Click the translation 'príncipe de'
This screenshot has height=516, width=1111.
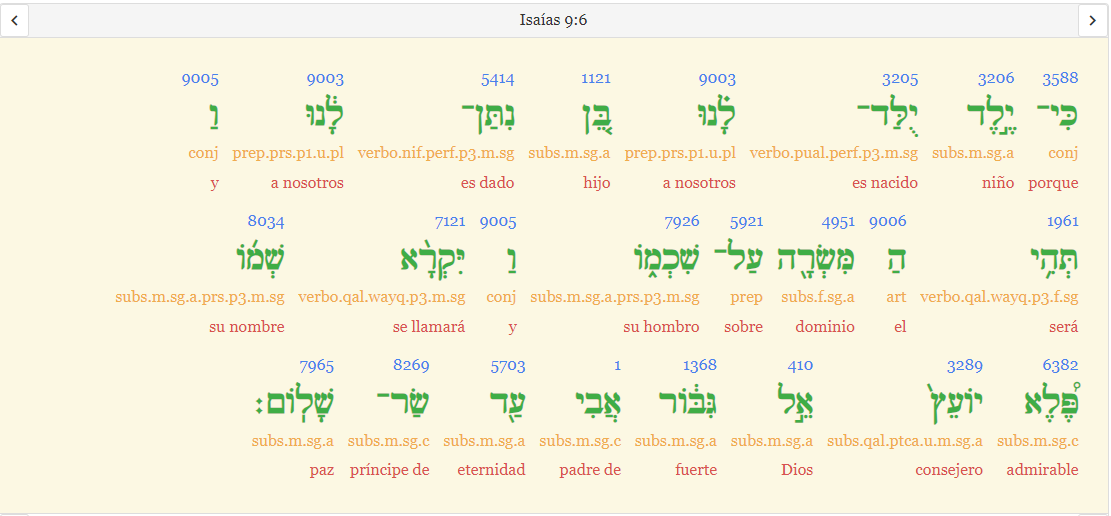(x=390, y=470)
